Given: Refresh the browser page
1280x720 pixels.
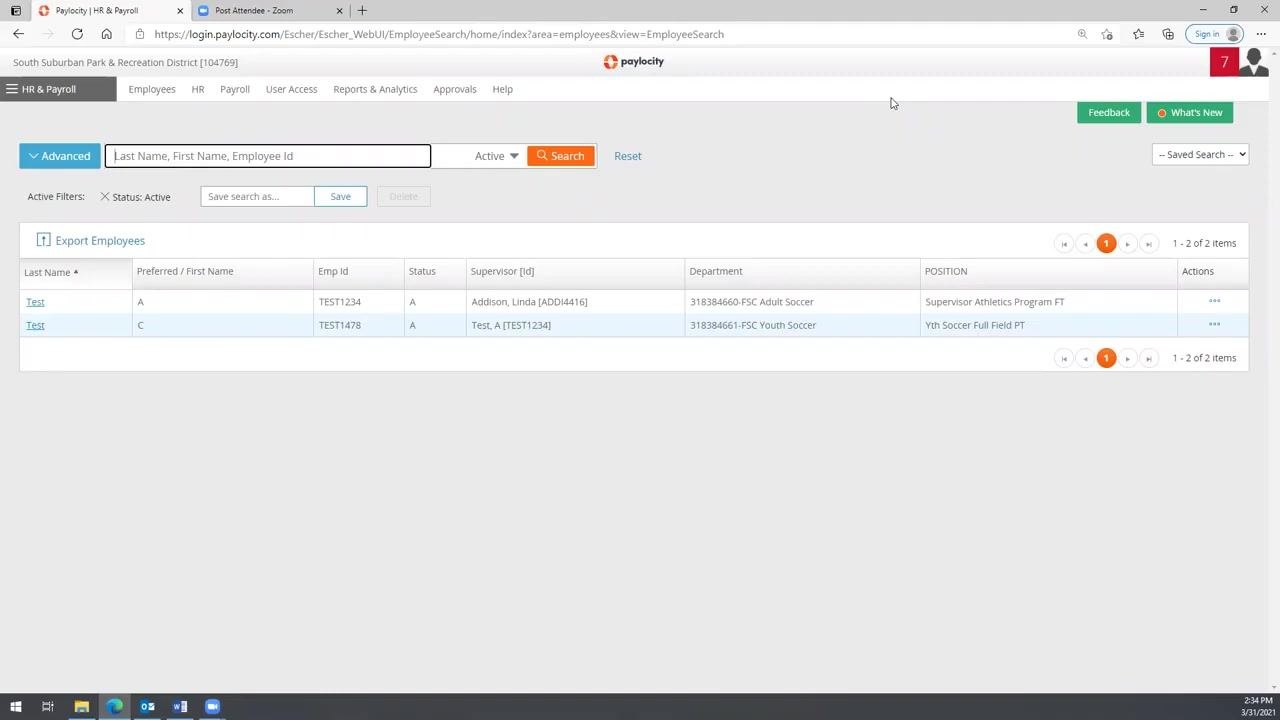Looking at the screenshot, I should point(77,34).
